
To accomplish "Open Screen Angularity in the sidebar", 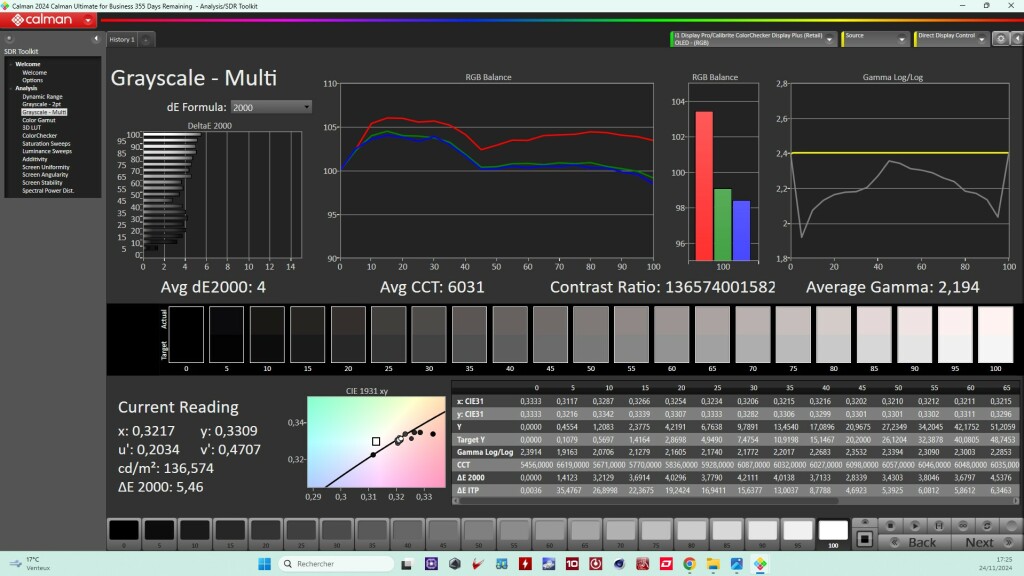I will coord(44,175).
